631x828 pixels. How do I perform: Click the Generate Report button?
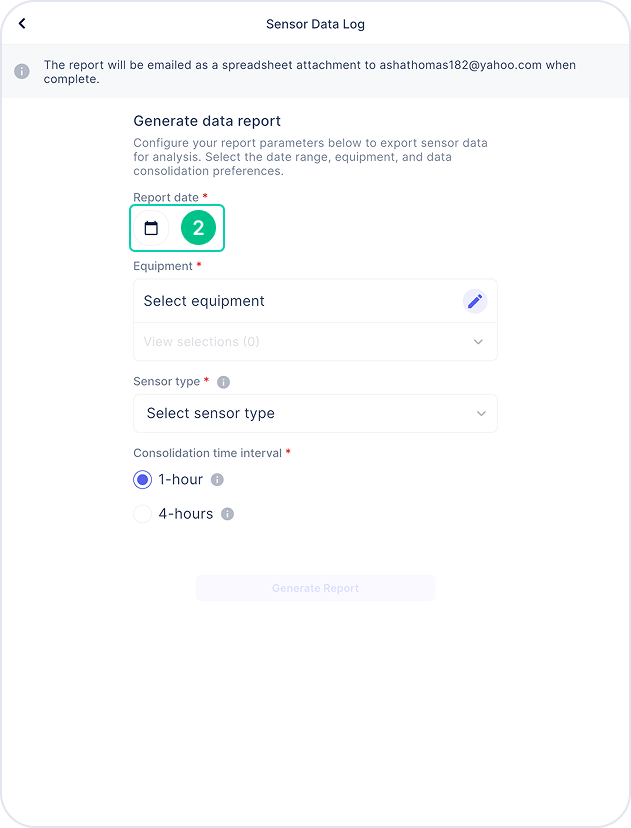point(315,588)
